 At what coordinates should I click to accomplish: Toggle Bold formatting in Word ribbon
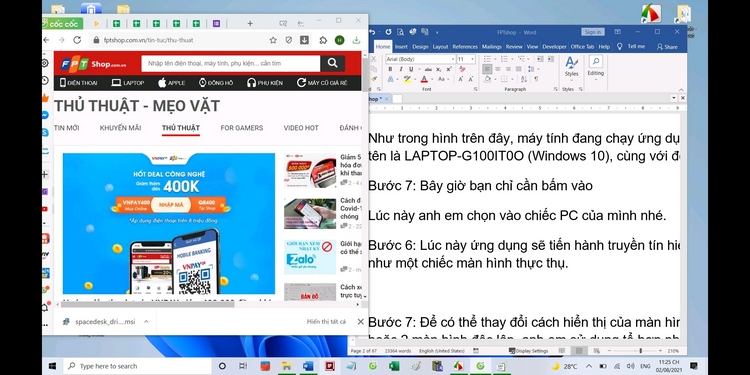390,69
